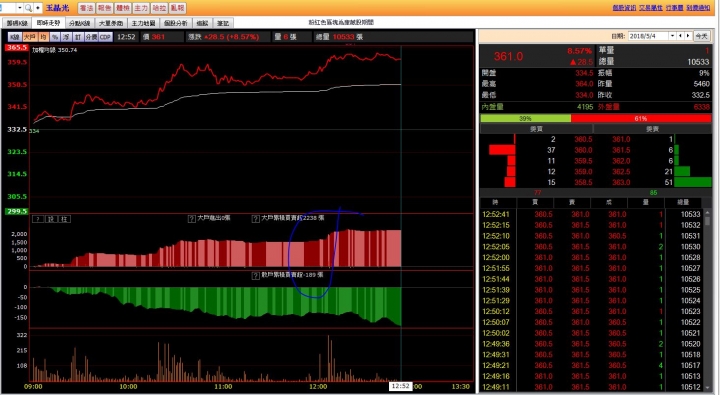Image resolution: width=720 pixels, height=395 pixels.
Task: Click the 委賣 ask column header
Action: [652, 129]
